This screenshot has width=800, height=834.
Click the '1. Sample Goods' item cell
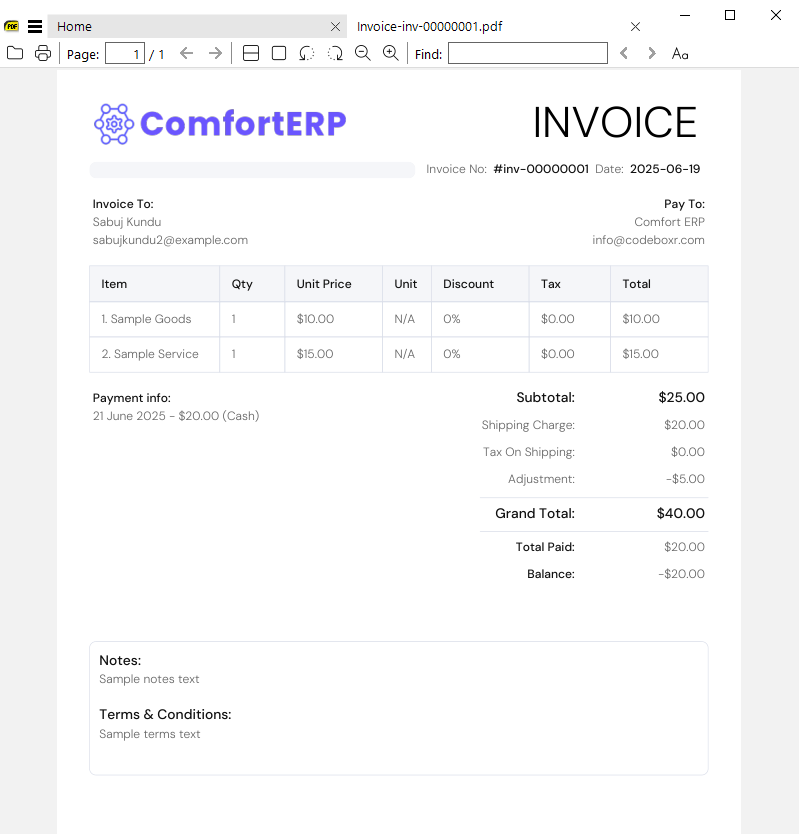click(154, 319)
